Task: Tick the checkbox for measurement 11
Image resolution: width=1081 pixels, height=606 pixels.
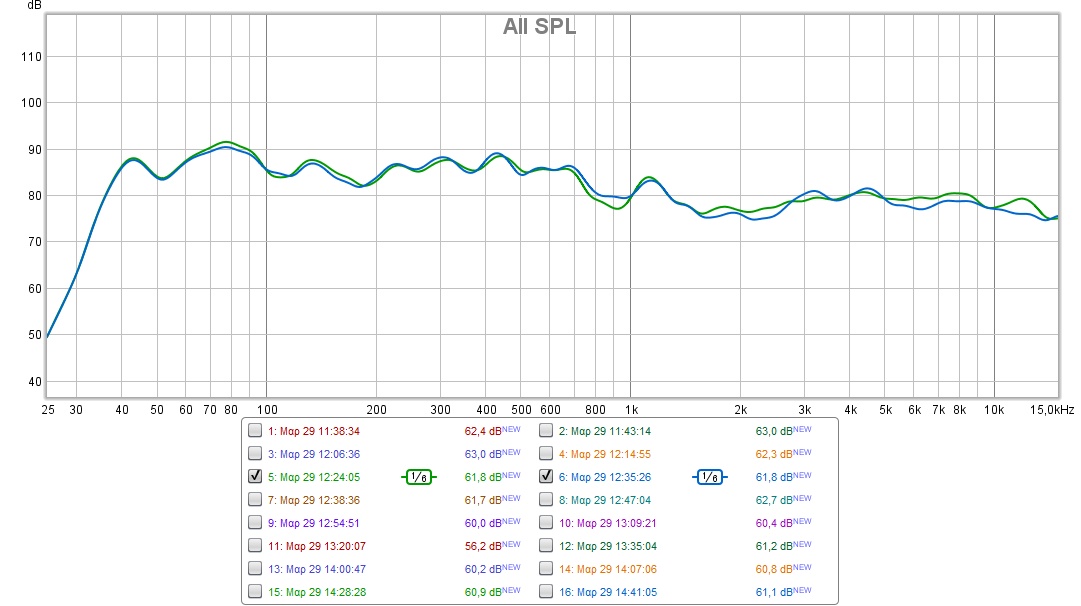Action: tap(256, 546)
